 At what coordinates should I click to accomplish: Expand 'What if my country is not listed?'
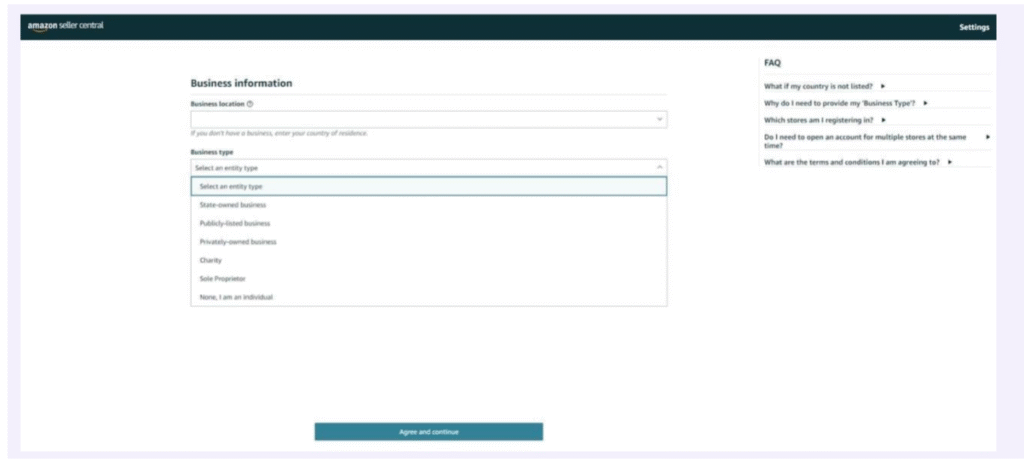click(825, 86)
